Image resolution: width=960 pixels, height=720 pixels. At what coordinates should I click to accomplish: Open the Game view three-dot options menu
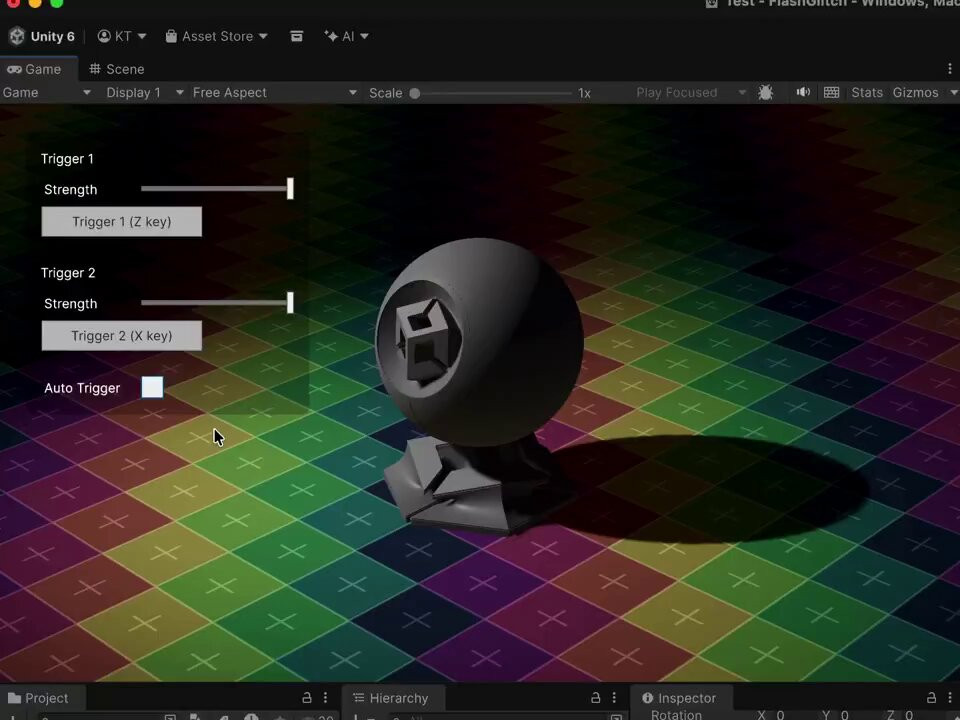(x=949, y=69)
